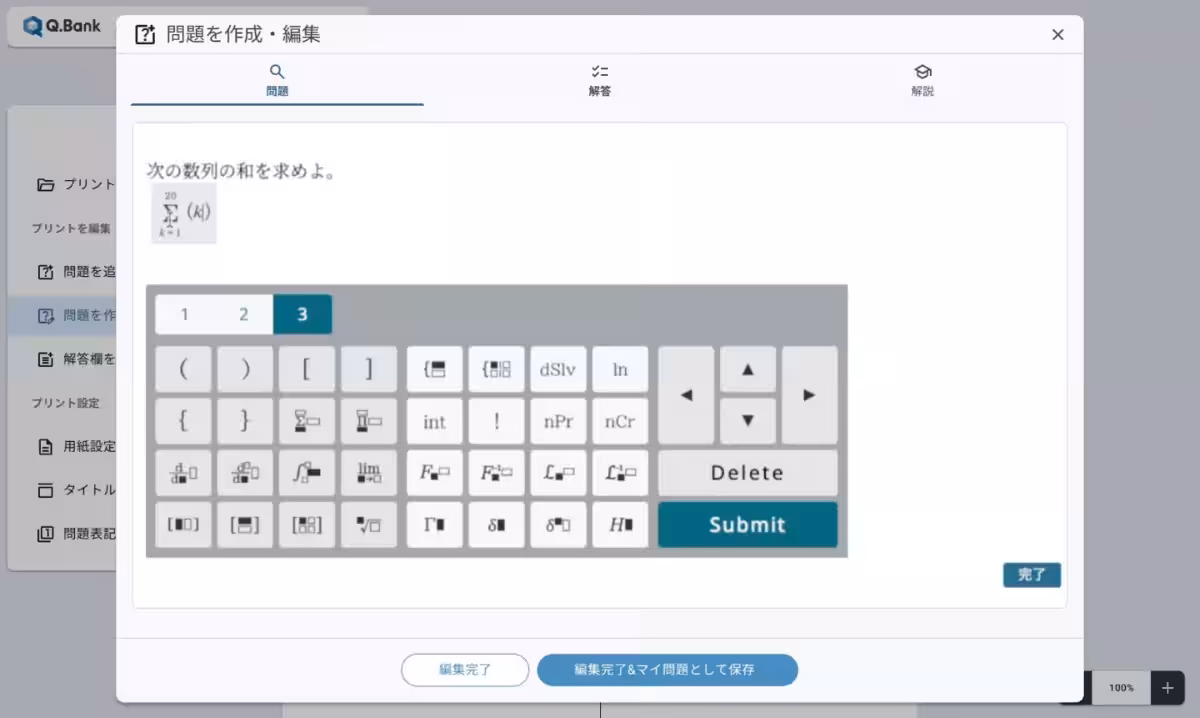
Task: Click the nCr combination key
Action: (x=620, y=420)
